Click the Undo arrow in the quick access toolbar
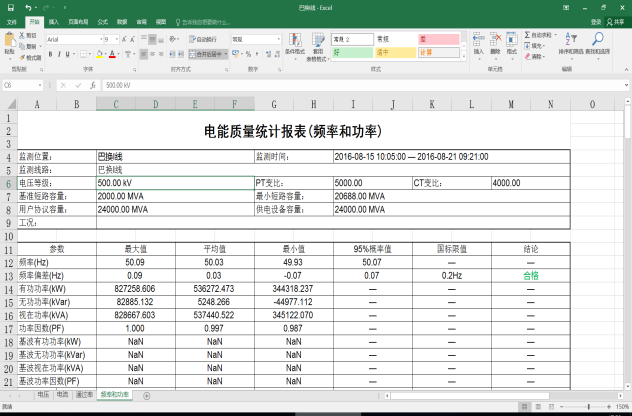This screenshot has width=632, height=416. click(28, 8)
